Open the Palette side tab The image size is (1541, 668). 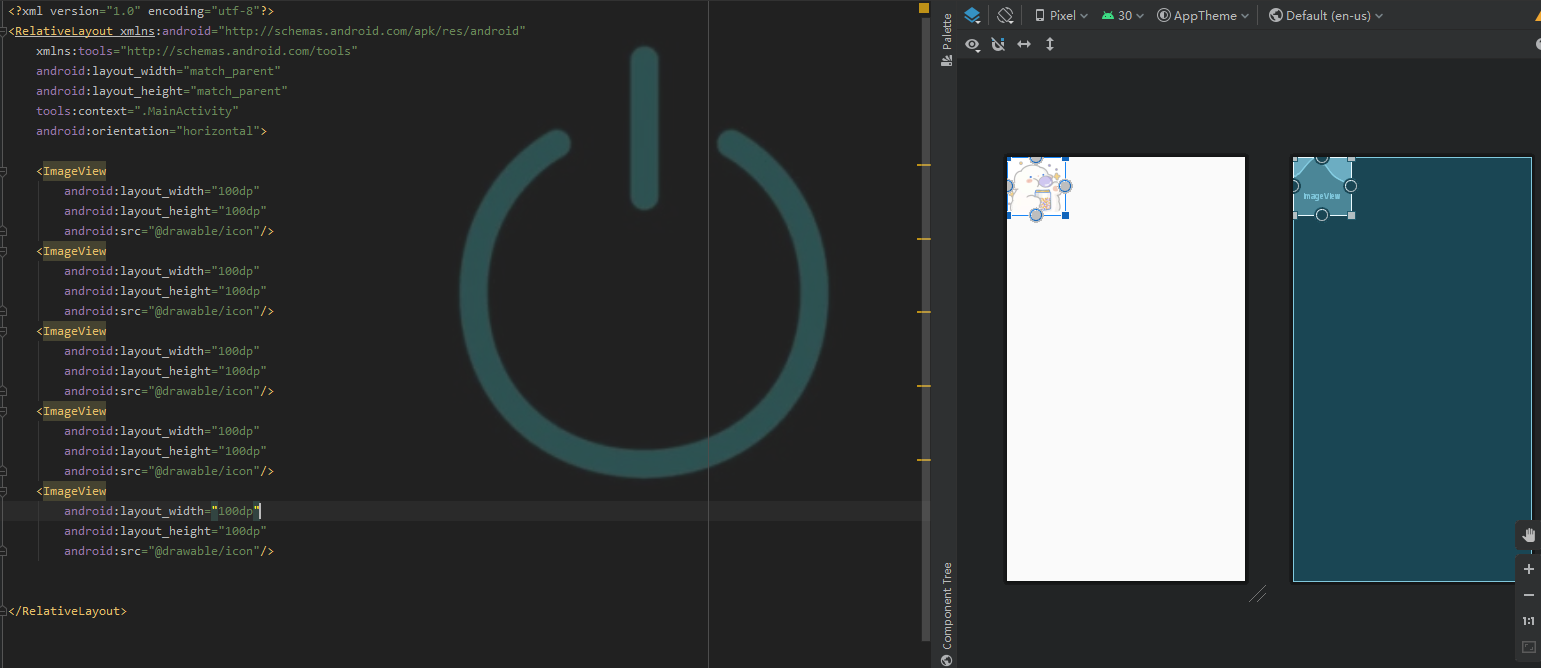tap(947, 40)
